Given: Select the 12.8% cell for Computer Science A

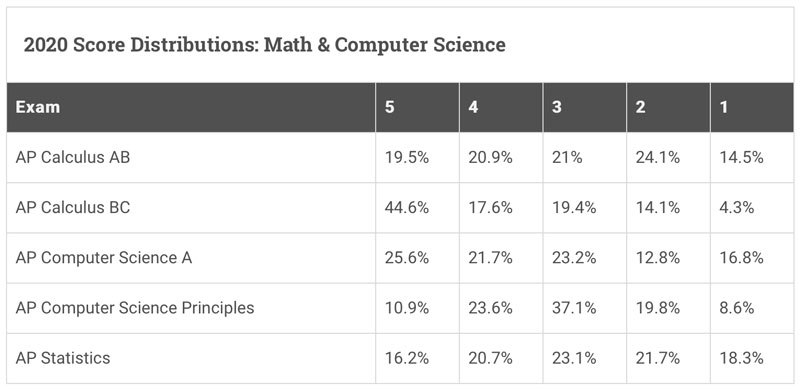Looking at the screenshot, I should 668,258.
